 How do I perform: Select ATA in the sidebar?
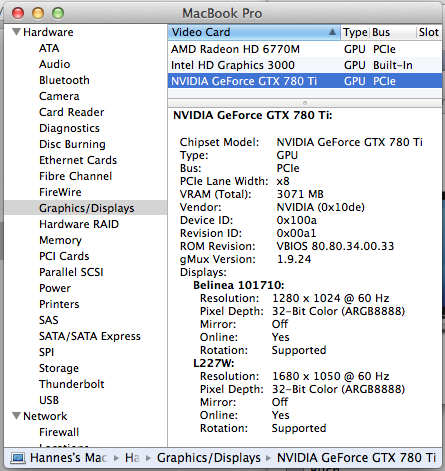[49, 48]
